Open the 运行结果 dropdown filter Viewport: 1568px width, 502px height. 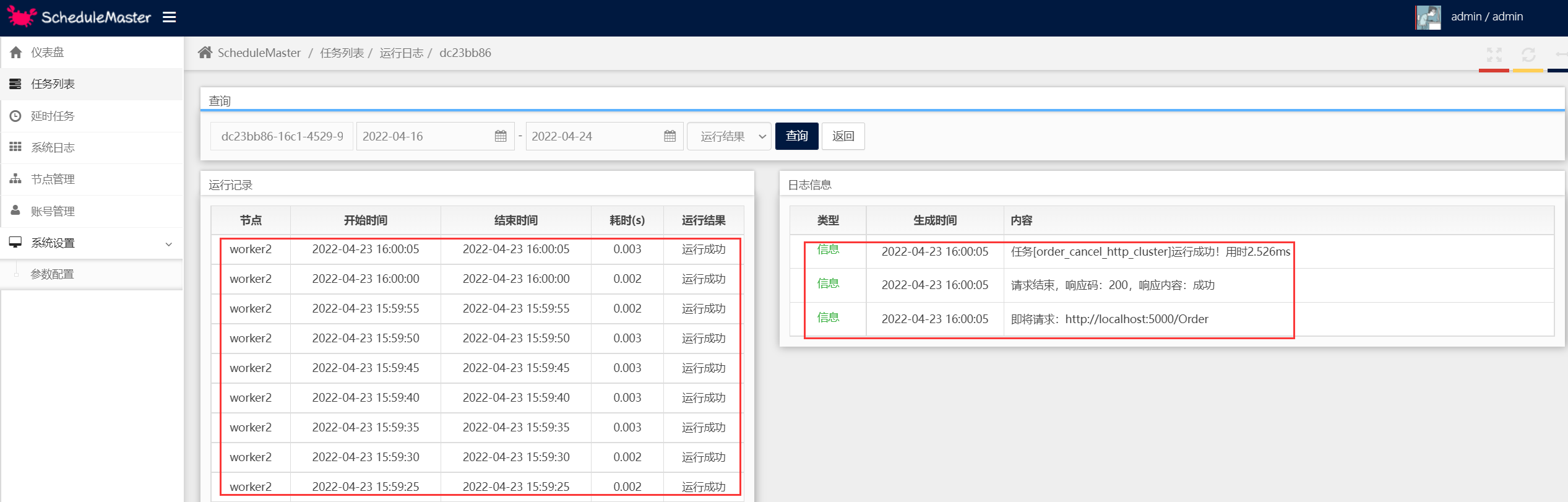pyautogui.click(x=729, y=136)
